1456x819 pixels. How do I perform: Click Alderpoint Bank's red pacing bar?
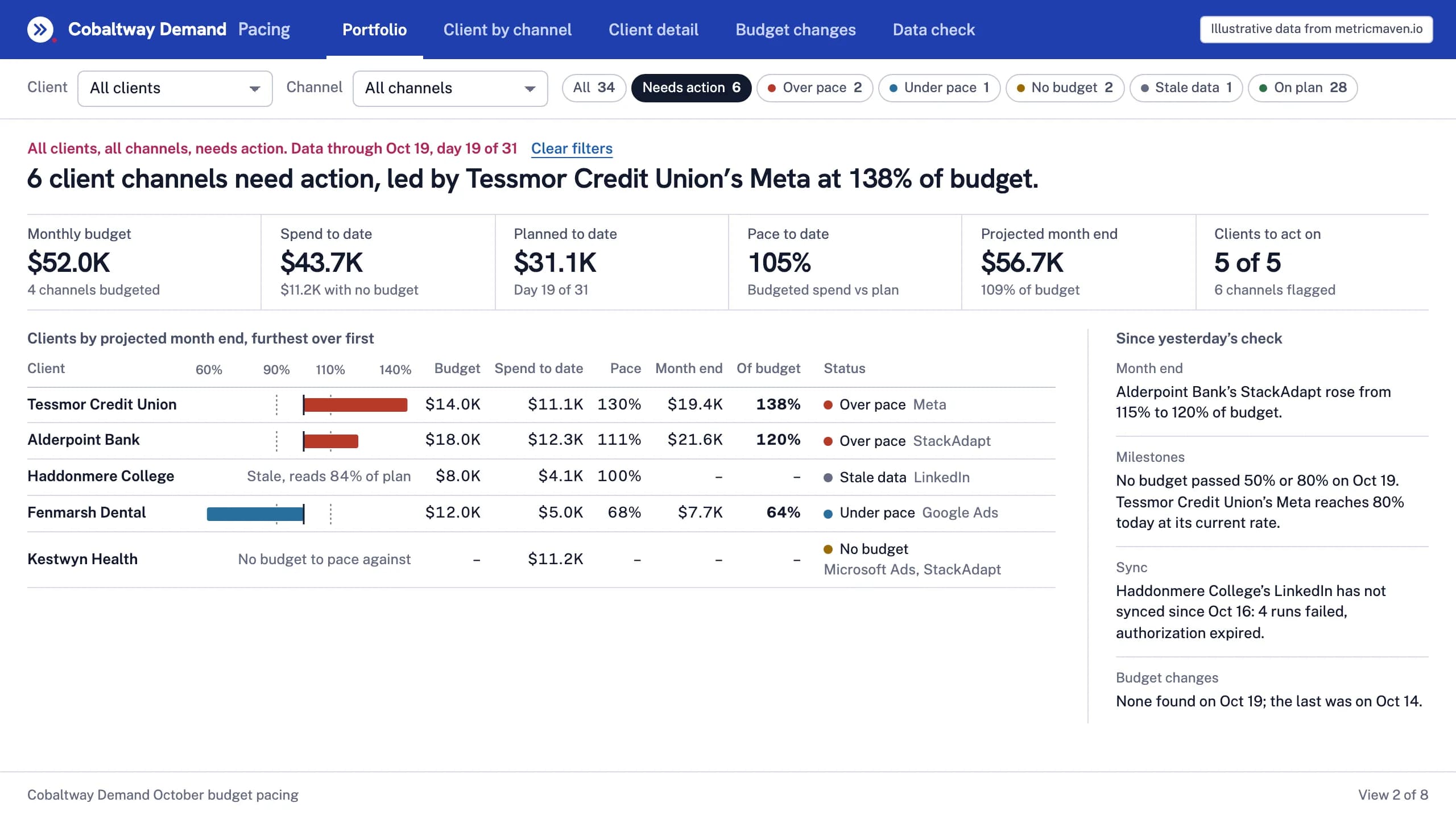pyautogui.click(x=331, y=441)
